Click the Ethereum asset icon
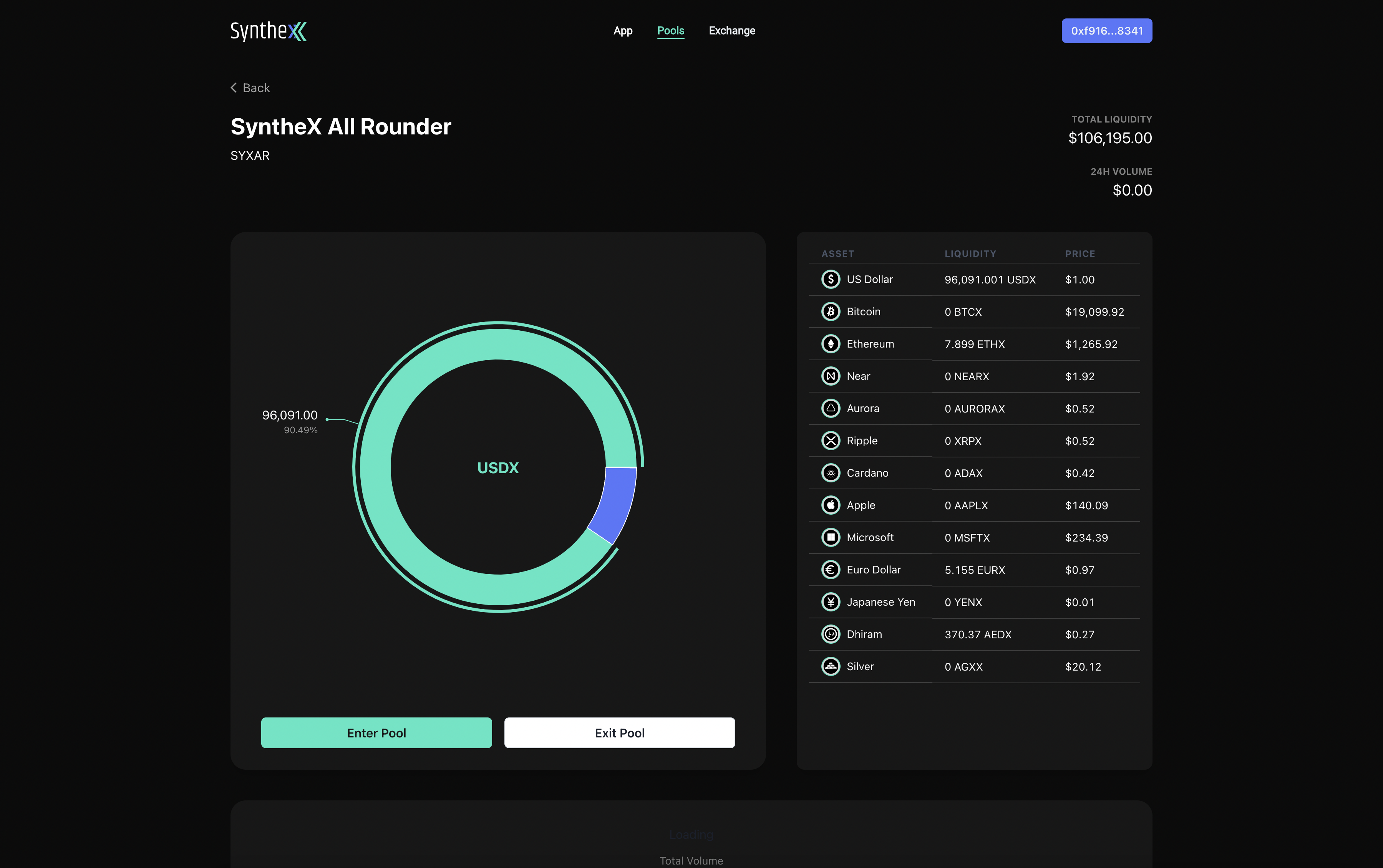This screenshot has width=1383, height=868. [x=830, y=344]
